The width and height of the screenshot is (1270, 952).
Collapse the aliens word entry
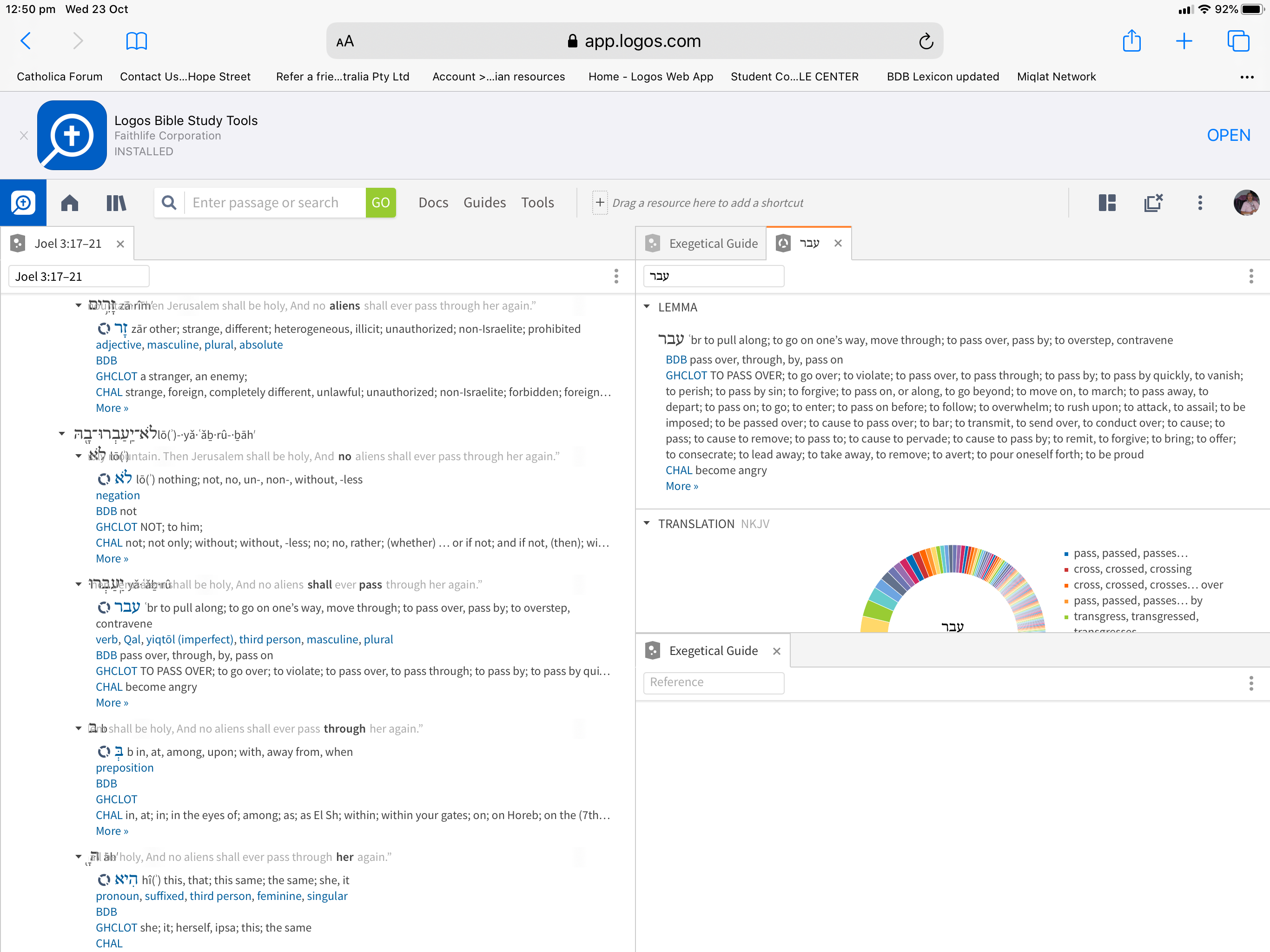[79, 305]
